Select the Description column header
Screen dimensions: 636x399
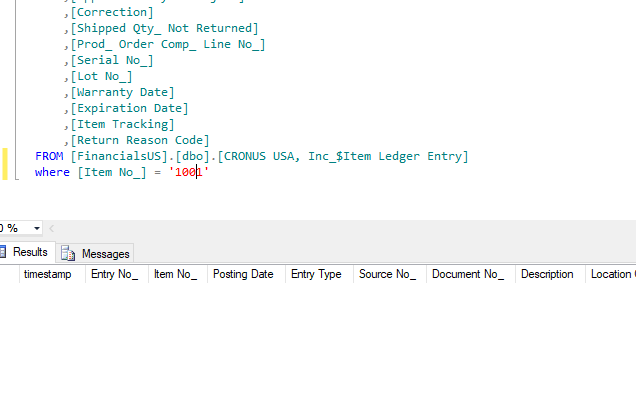point(550,274)
